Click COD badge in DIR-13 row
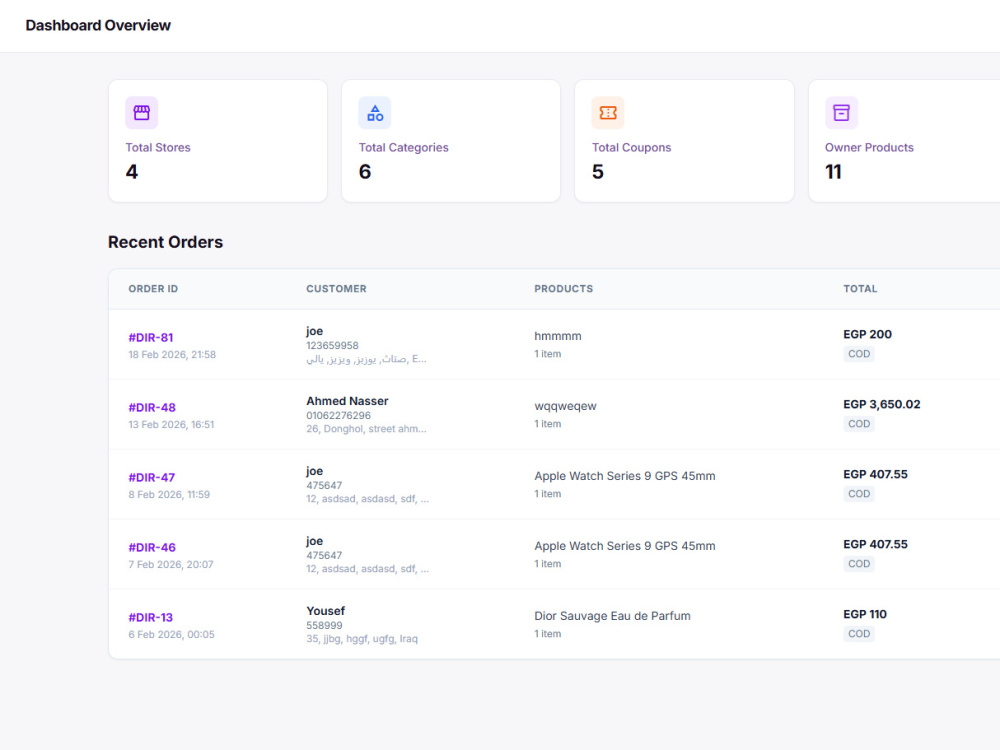The width and height of the screenshot is (1000, 750). pyautogui.click(x=858, y=634)
